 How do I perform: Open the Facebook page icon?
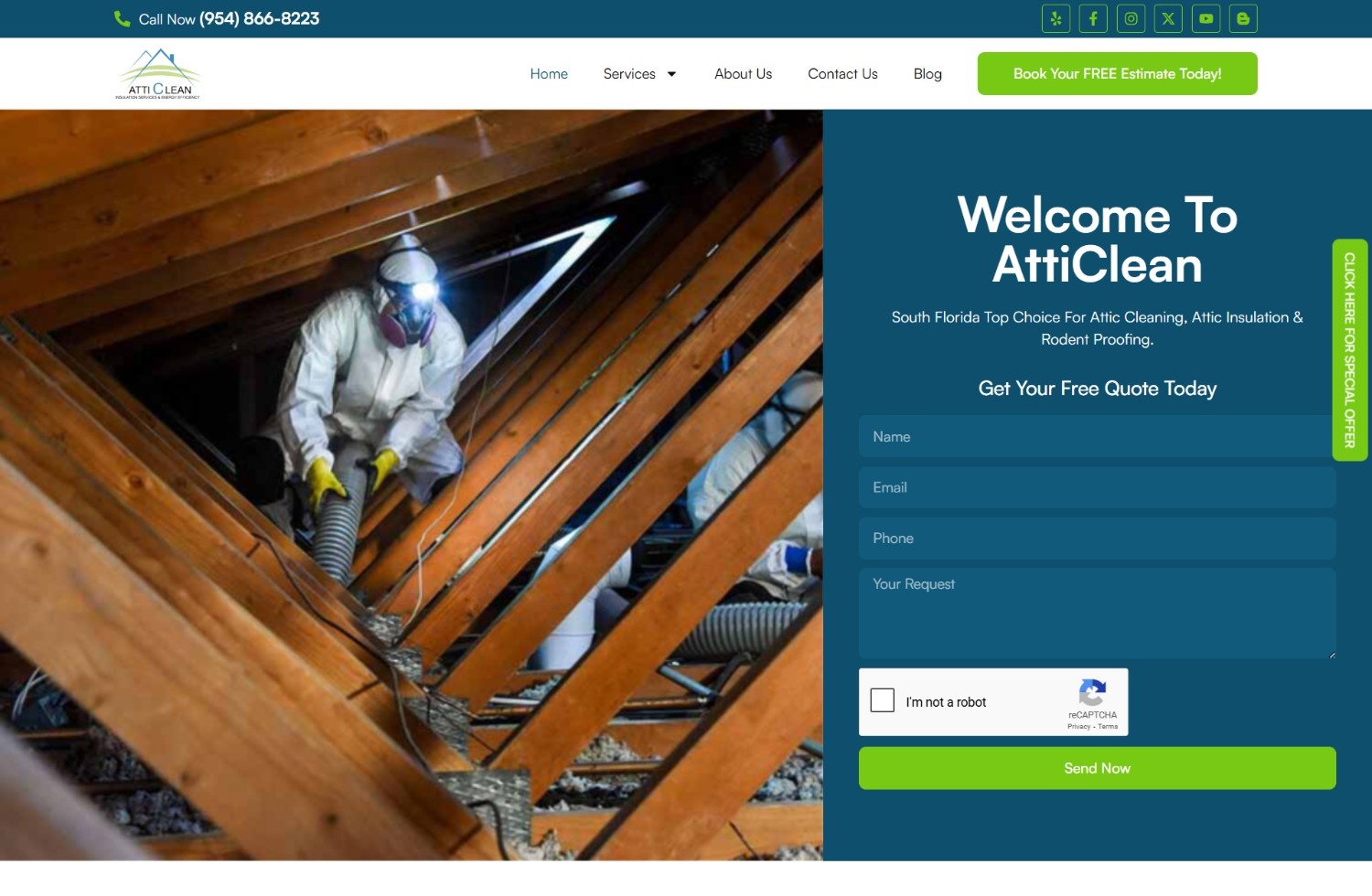1093,18
